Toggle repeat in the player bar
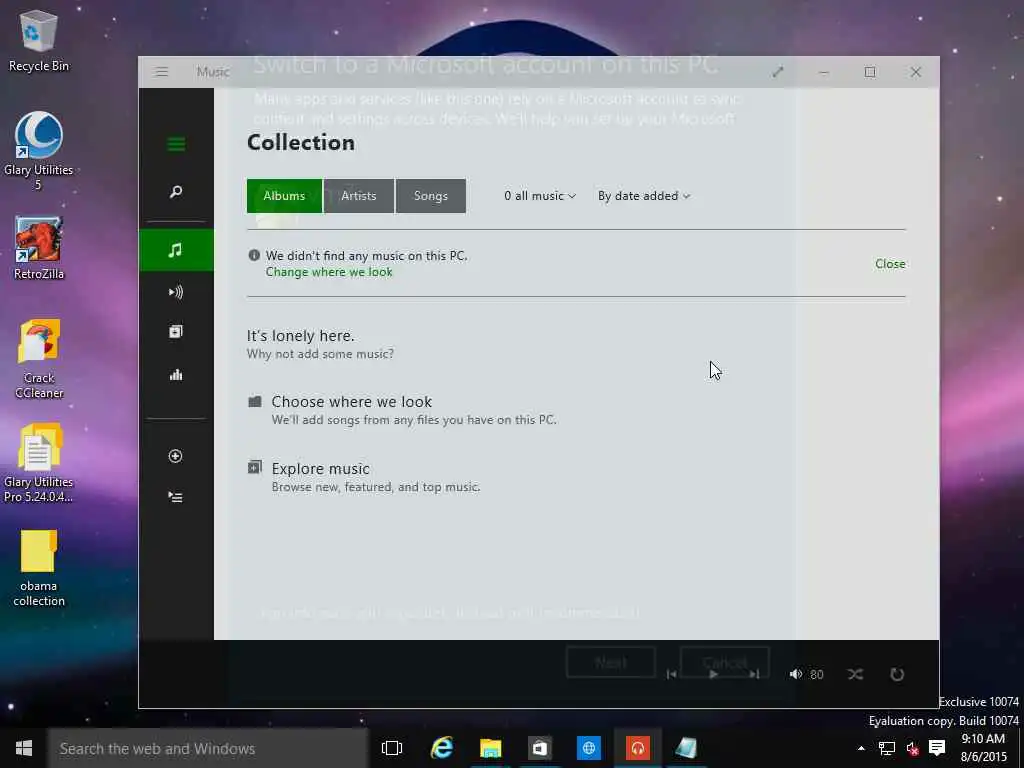The width and height of the screenshot is (1024, 768). (897, 674)
